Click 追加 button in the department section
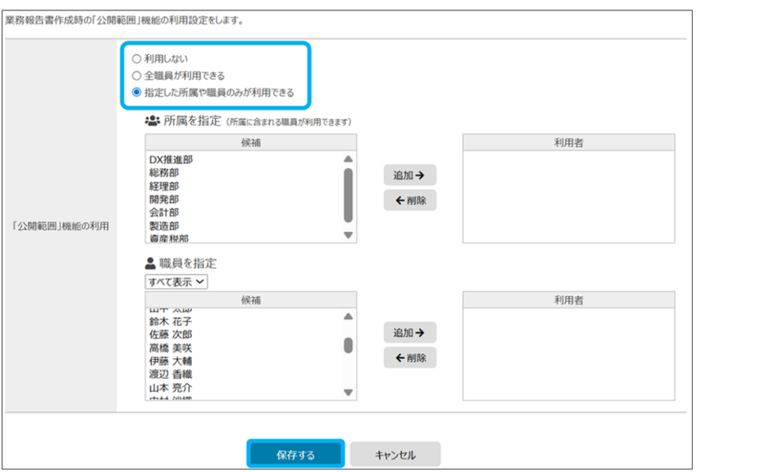 (x=410, y=175)
